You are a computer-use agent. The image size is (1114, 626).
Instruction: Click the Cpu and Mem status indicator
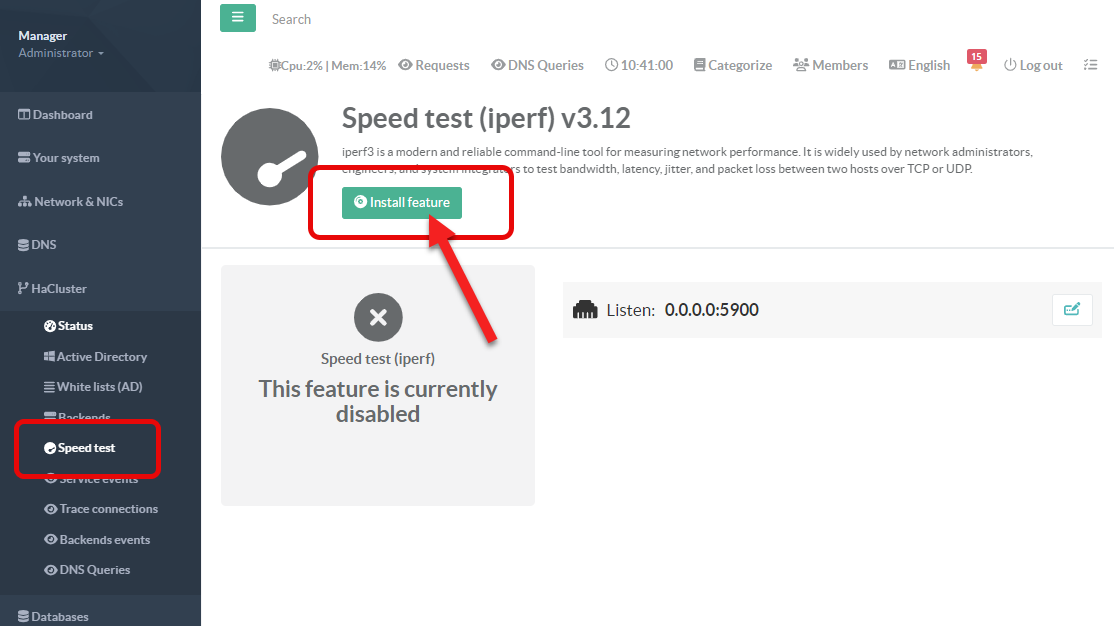pos(327,65)
